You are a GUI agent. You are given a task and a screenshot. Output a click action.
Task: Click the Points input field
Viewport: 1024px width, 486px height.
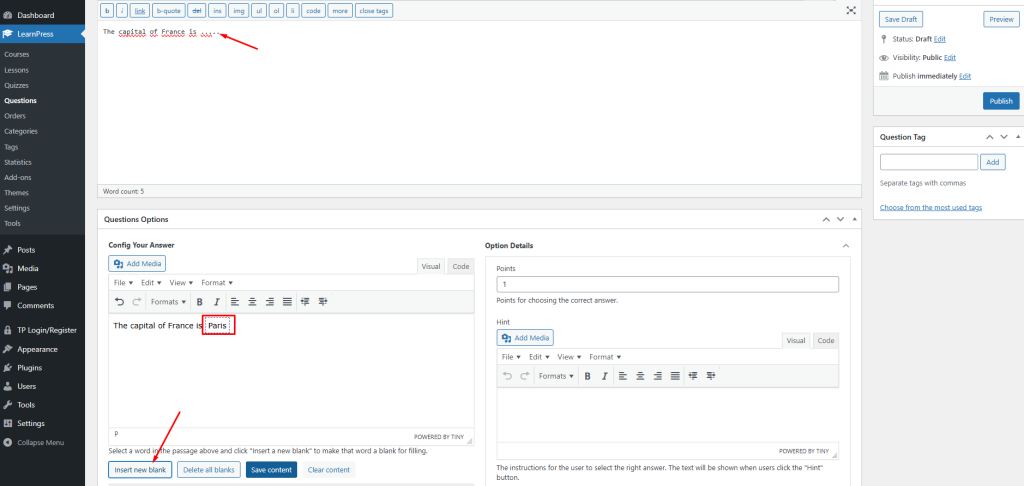point(667,285)
